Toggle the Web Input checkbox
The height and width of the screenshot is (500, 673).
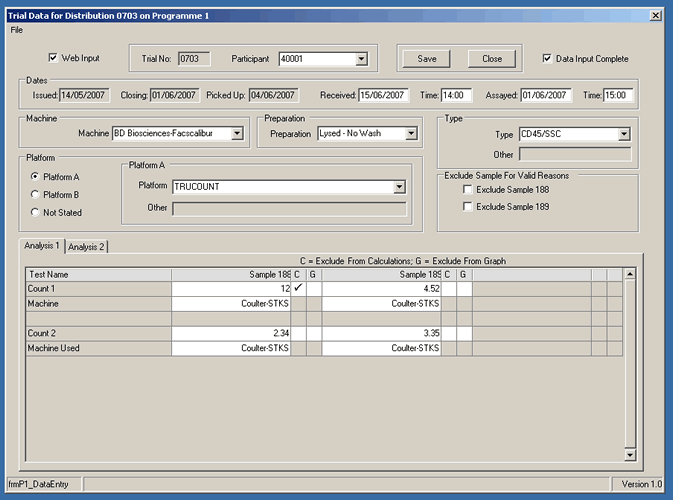54,58
